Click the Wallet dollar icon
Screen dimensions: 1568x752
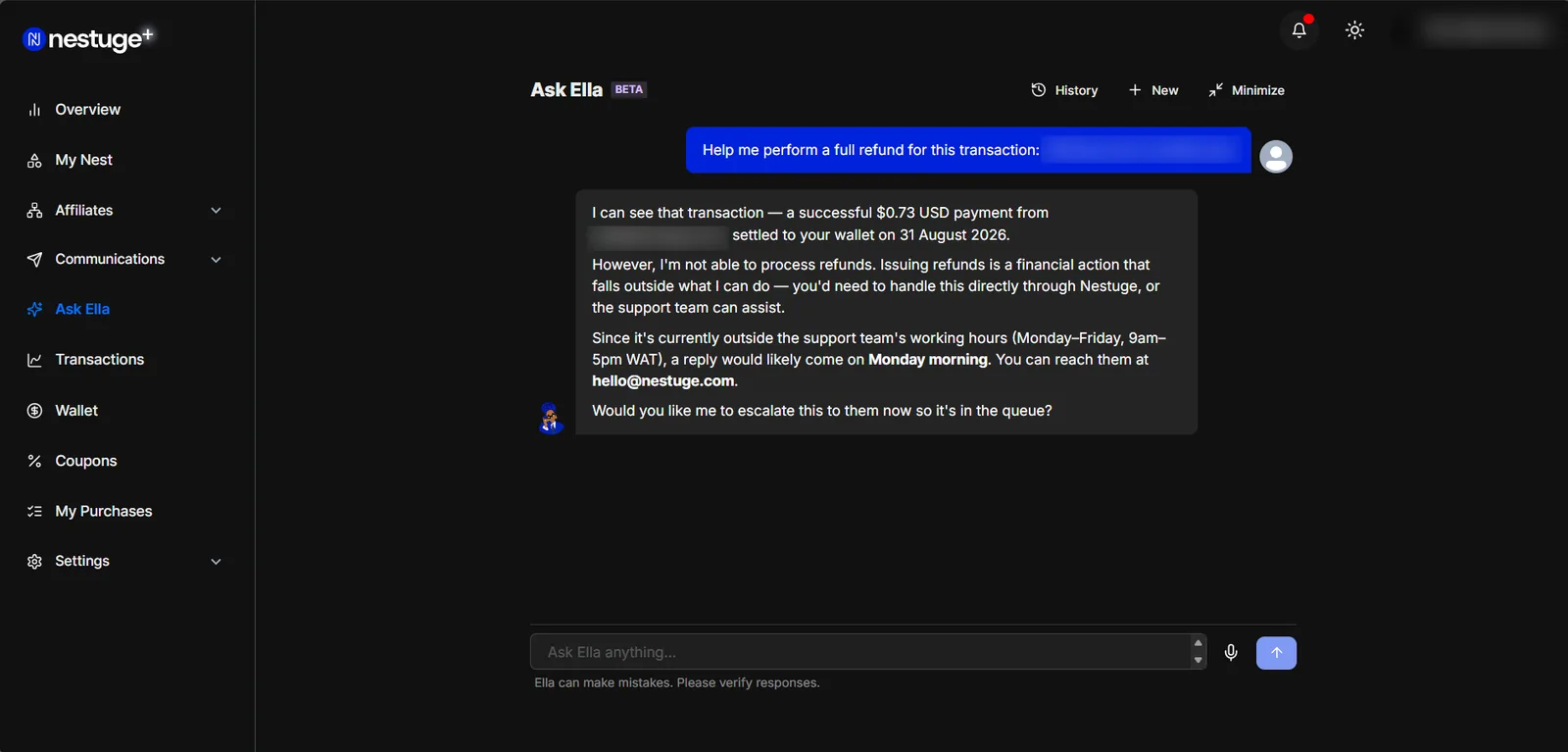tap(34, 411)
